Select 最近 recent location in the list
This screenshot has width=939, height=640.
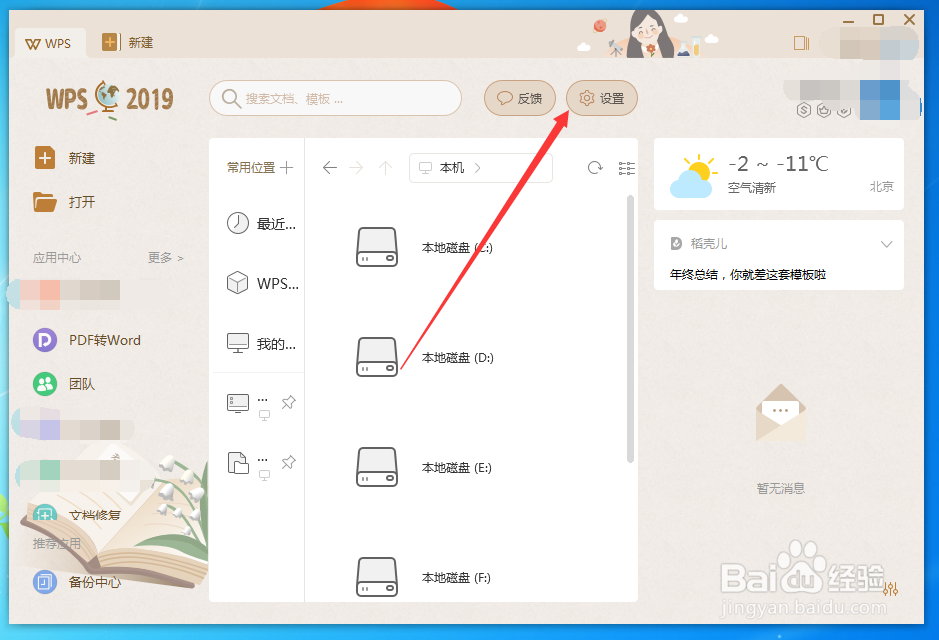click(x=261, y=224)
